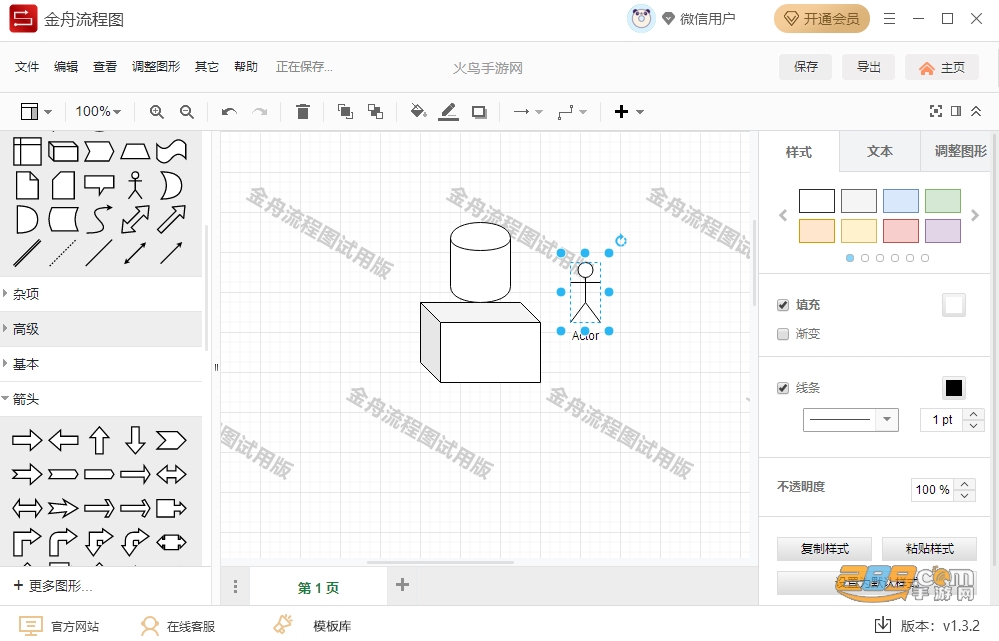Open the 调整图形 menu
The height and width of the screenshot is (641, 999).
click(x=156, y=67)
